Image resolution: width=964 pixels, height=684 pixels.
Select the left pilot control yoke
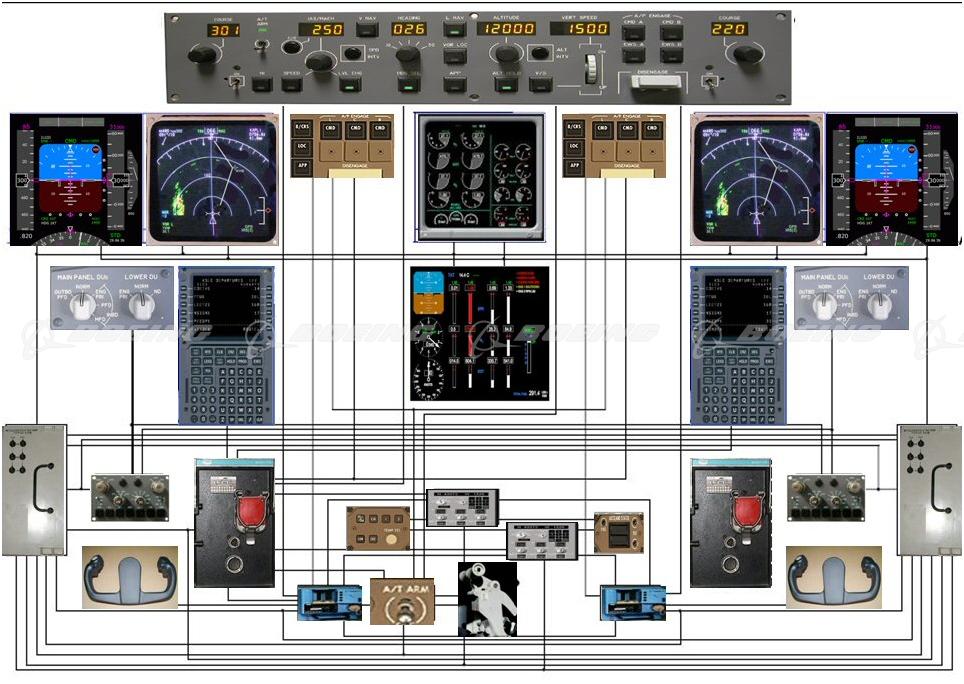(129, 577)
